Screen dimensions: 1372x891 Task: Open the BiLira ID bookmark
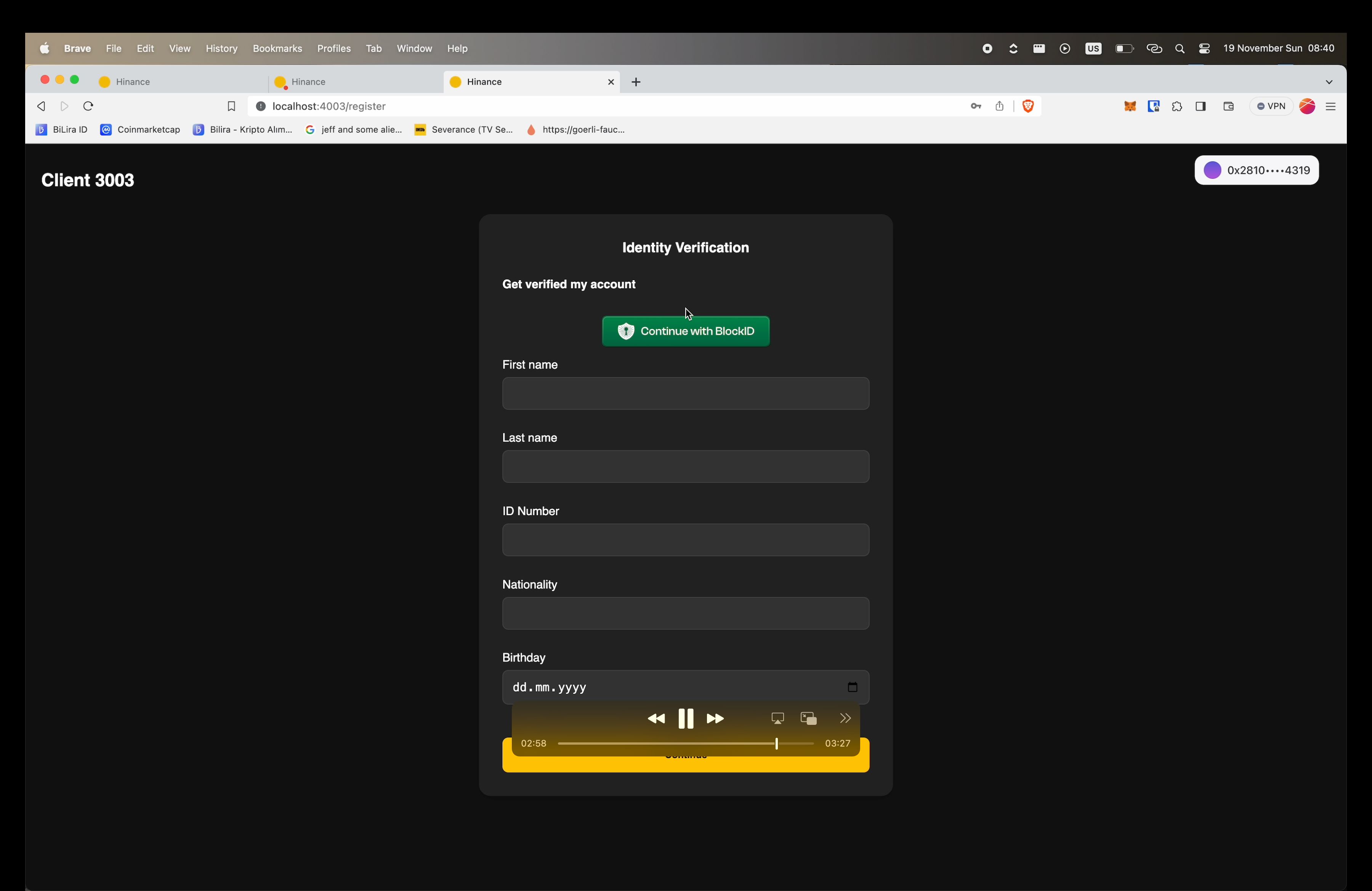tap(62, 130)
